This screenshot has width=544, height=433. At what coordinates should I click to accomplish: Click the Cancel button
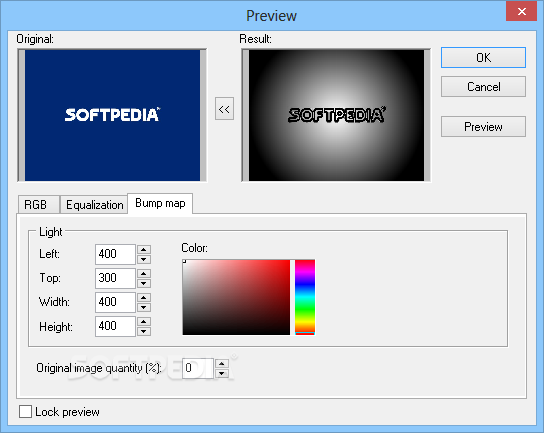483,86
